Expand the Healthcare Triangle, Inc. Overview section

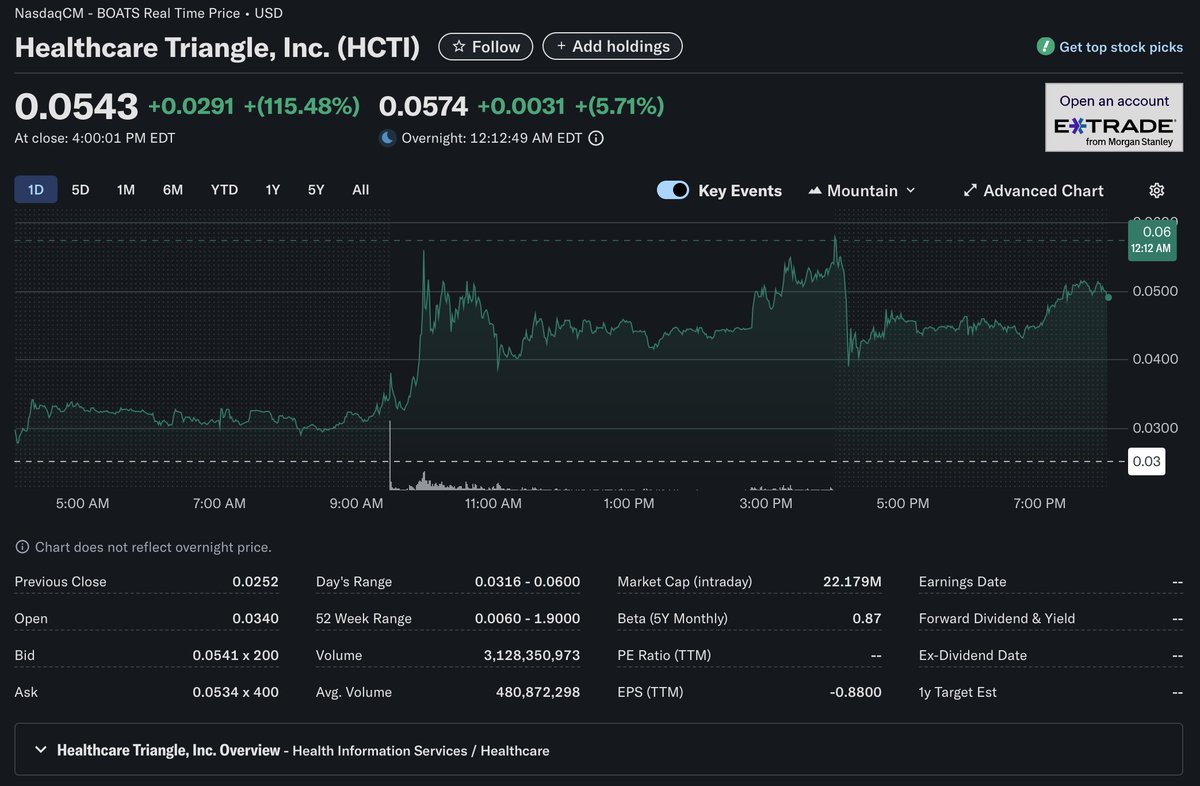pos(600,750)
